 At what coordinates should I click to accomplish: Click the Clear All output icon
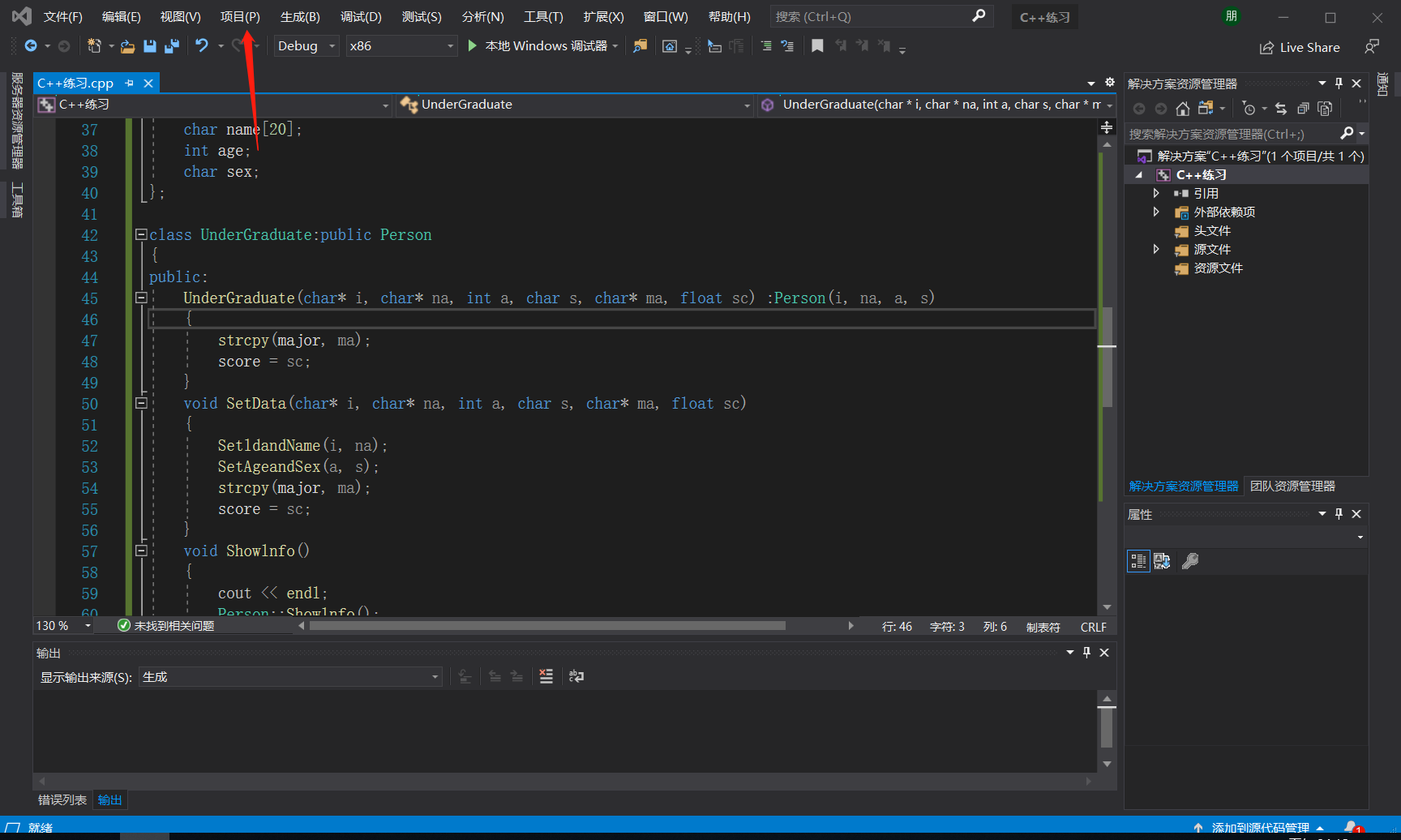[546, 676]
